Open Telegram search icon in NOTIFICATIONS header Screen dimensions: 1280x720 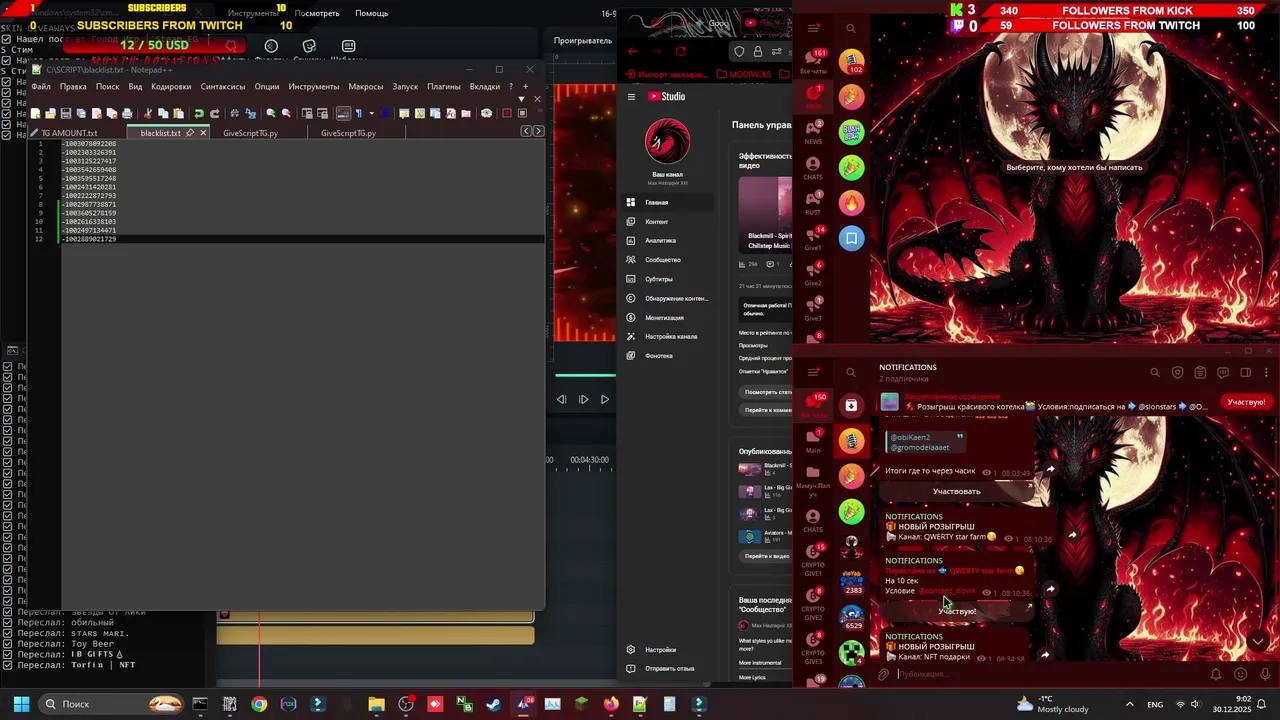point(1155,373)
